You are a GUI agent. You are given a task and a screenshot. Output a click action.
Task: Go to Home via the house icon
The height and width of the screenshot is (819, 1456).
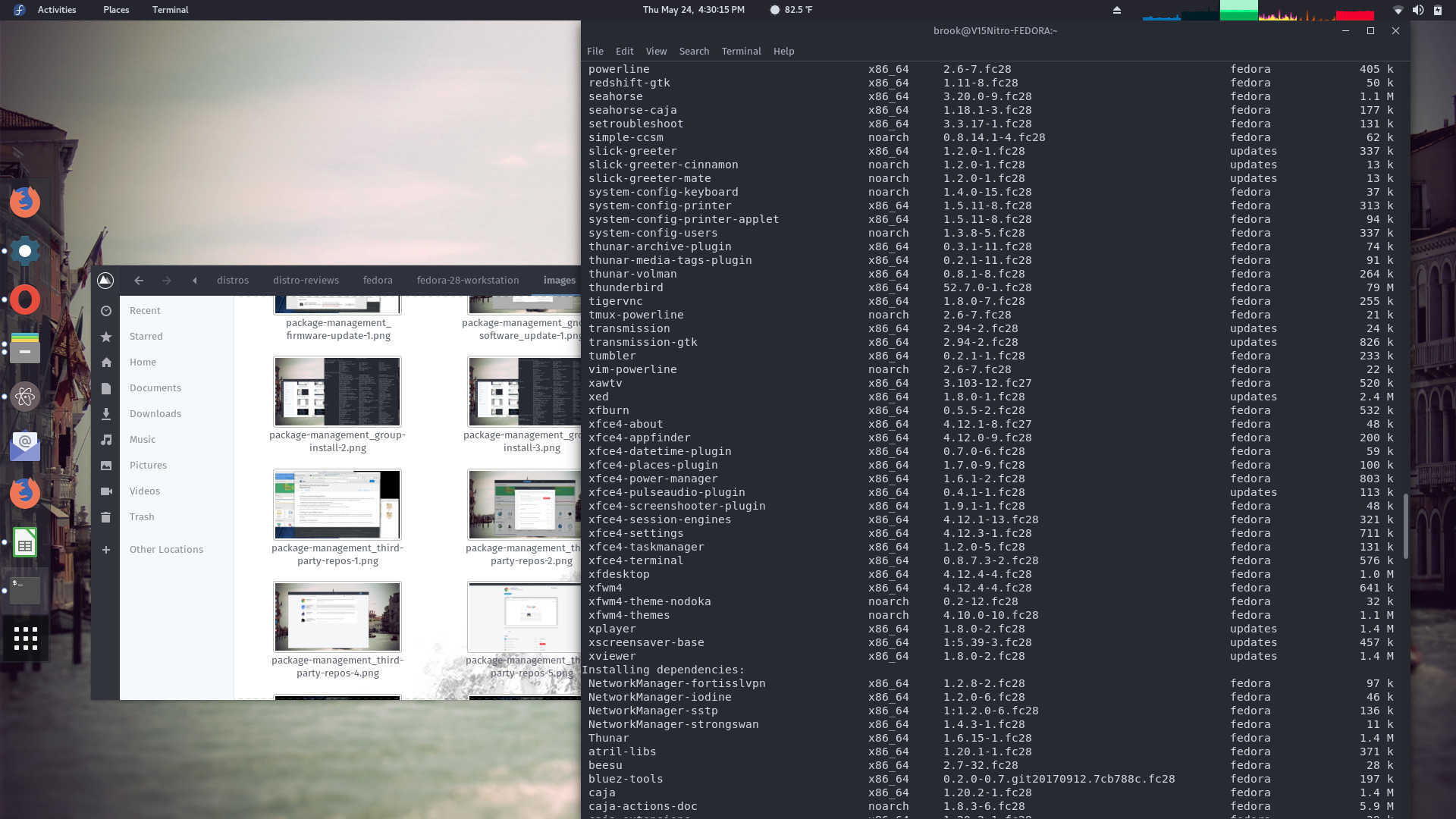(x=106, y=362)
